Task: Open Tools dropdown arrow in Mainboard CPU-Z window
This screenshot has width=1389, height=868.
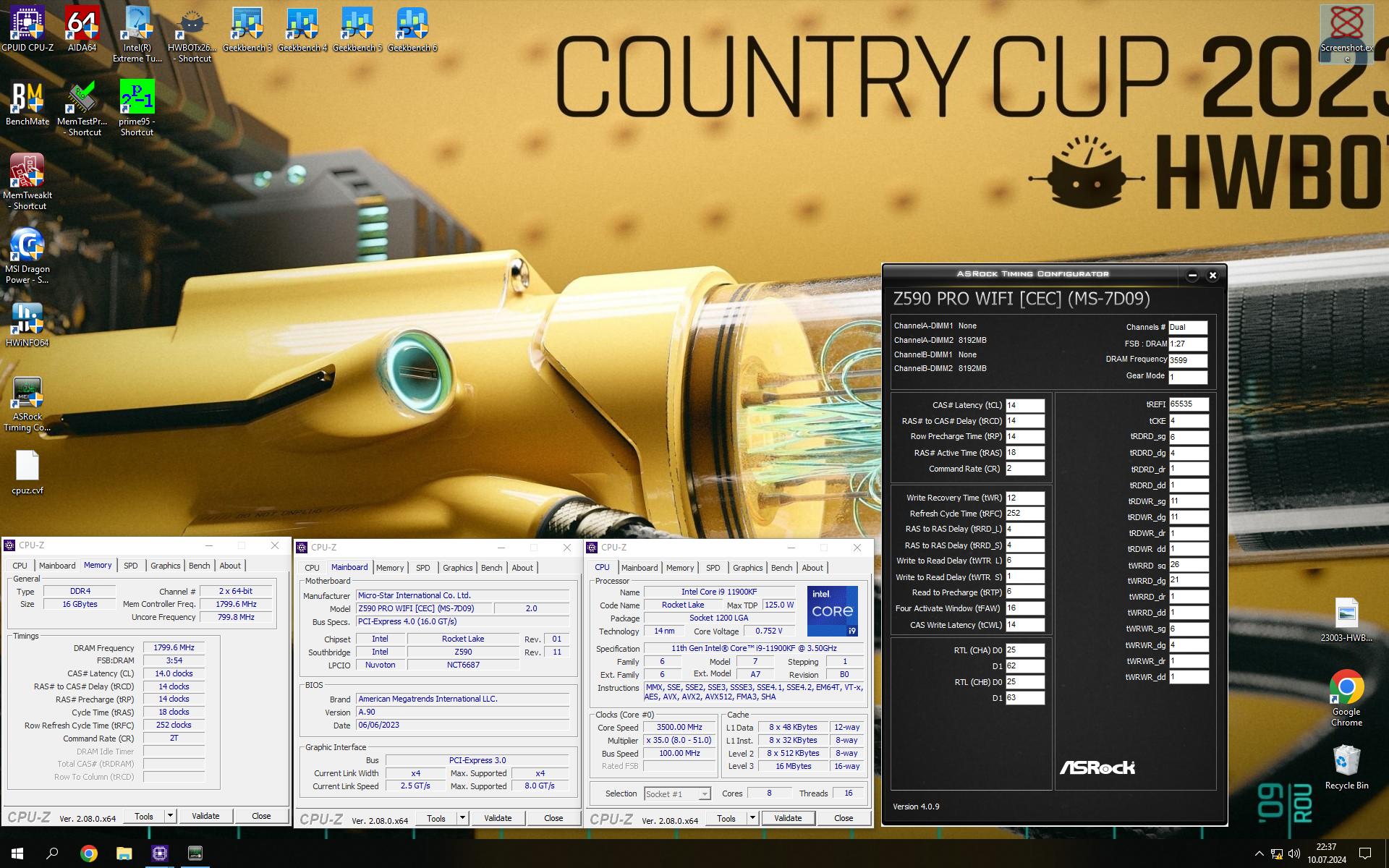Action: [x=462, y=818]
